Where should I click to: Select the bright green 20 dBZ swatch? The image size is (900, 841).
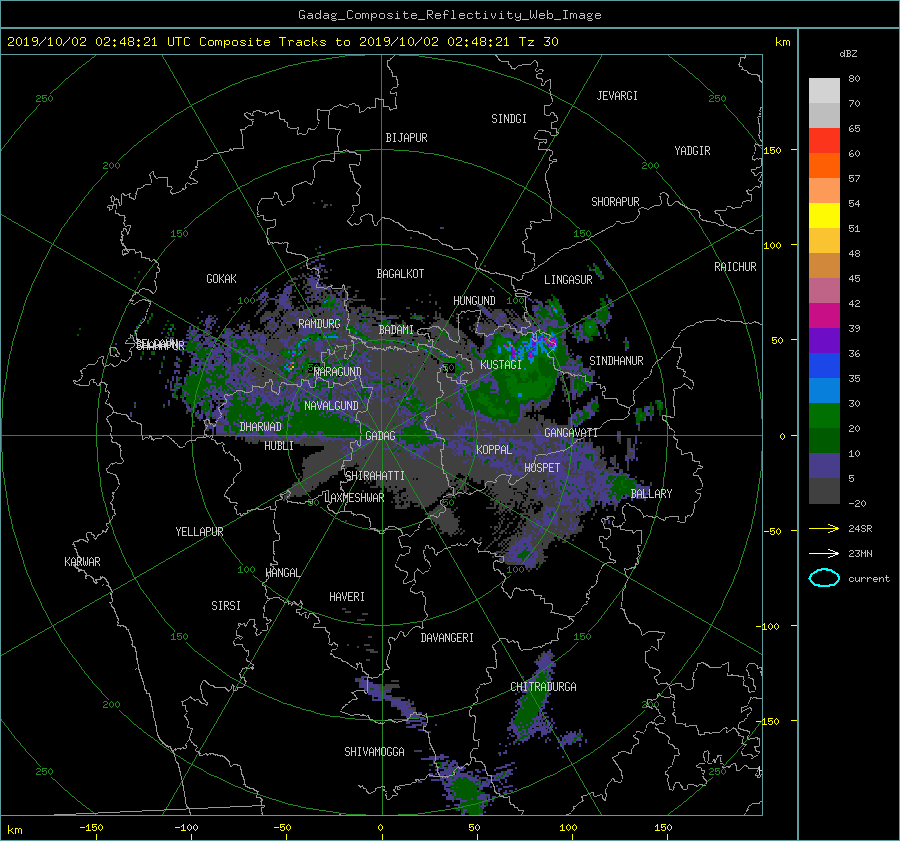(x=824, y=416)
